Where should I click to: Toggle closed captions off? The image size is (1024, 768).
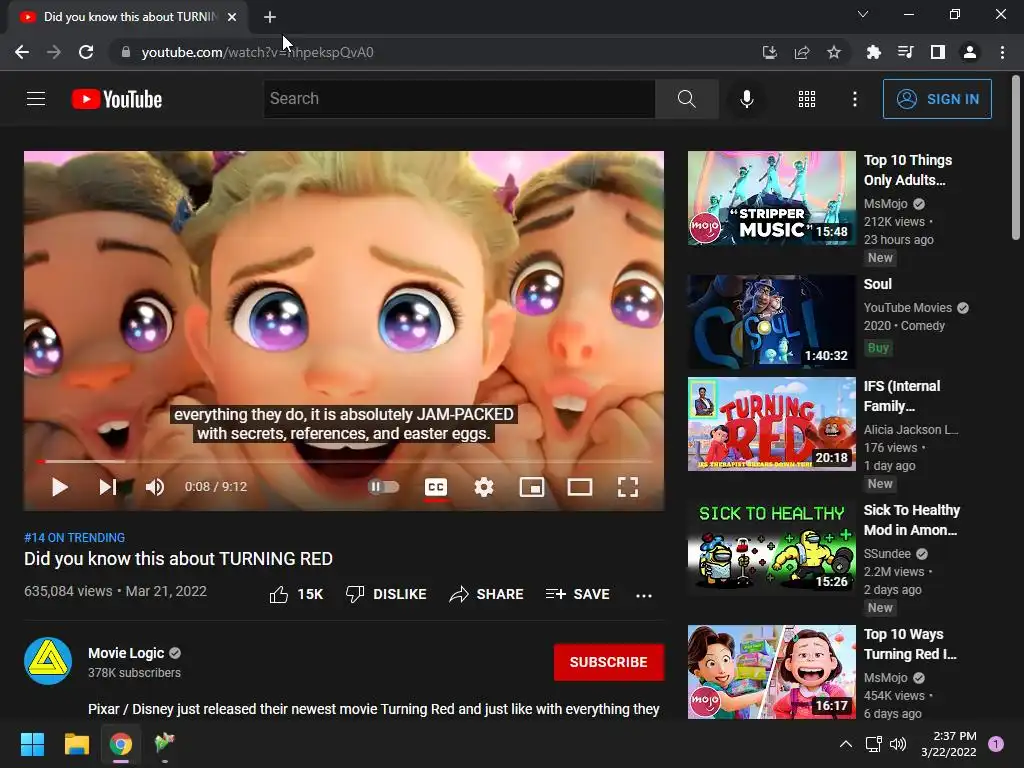(436, 487)
